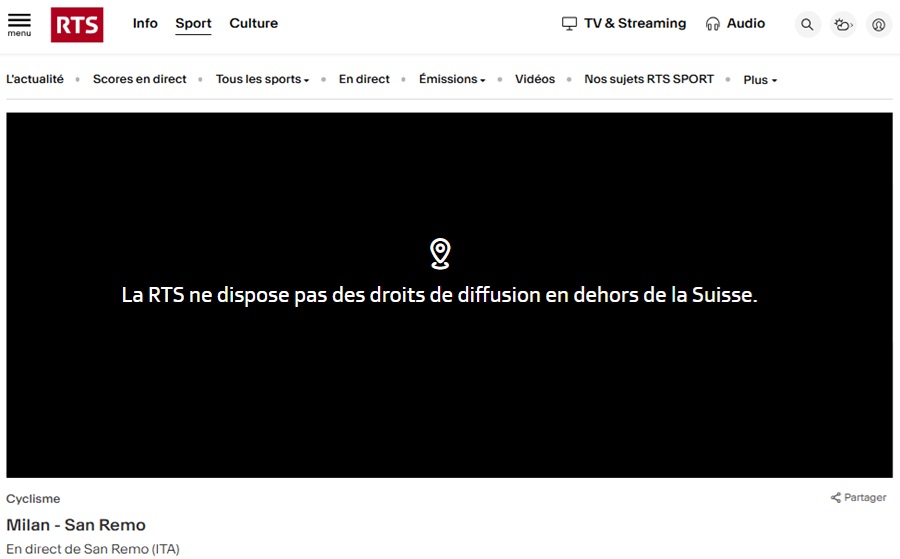Open the user account icon

pos(878,25)
